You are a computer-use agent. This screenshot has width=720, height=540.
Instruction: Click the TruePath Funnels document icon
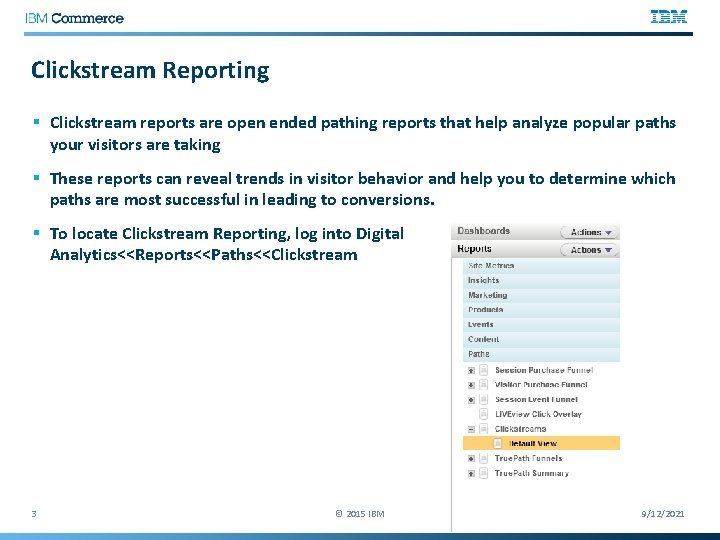[x=484, y=458]
